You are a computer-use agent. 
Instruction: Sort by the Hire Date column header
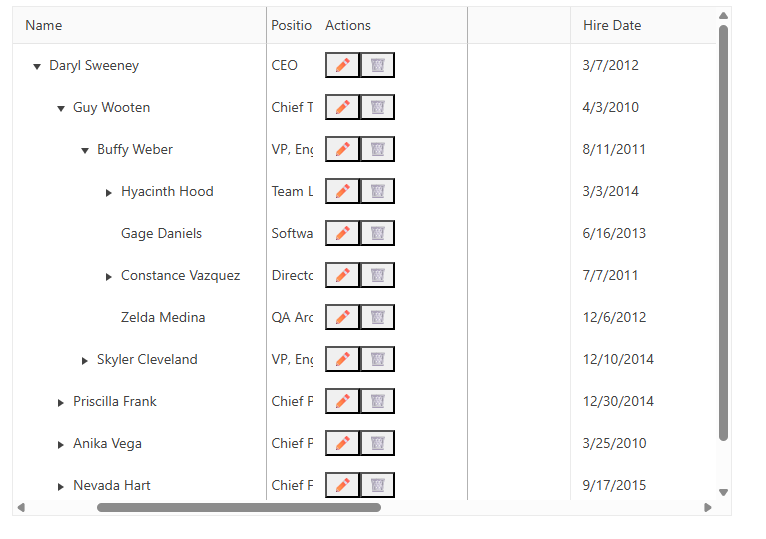coord(612,25)
